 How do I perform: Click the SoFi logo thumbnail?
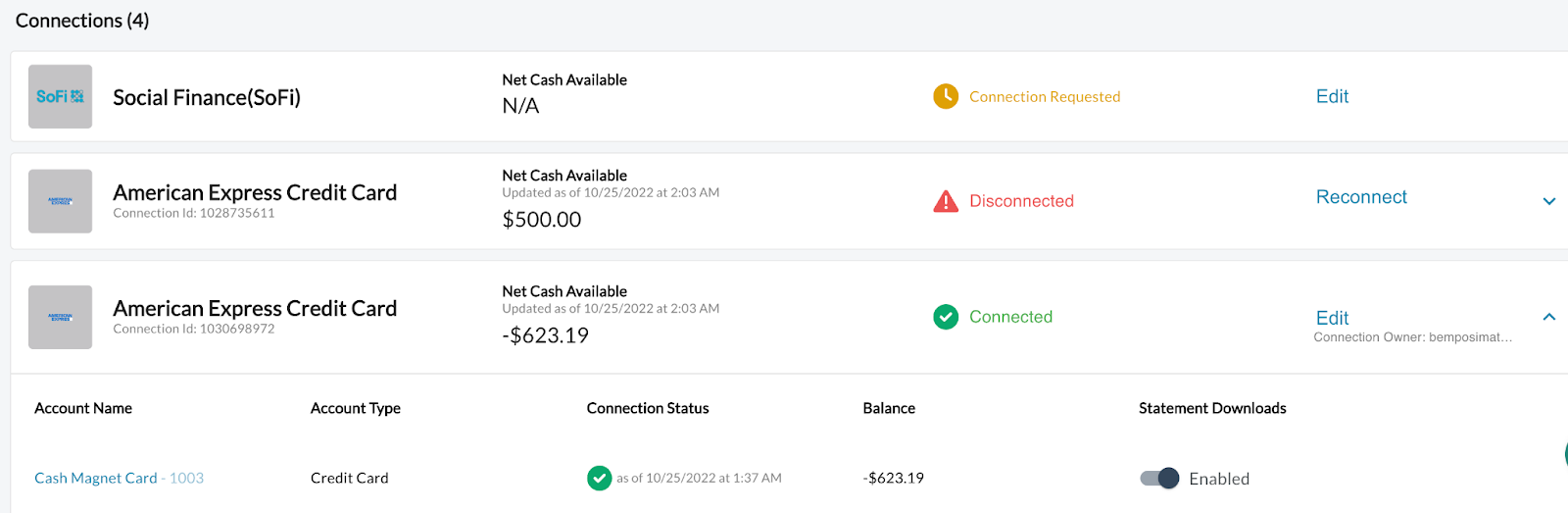60,96
